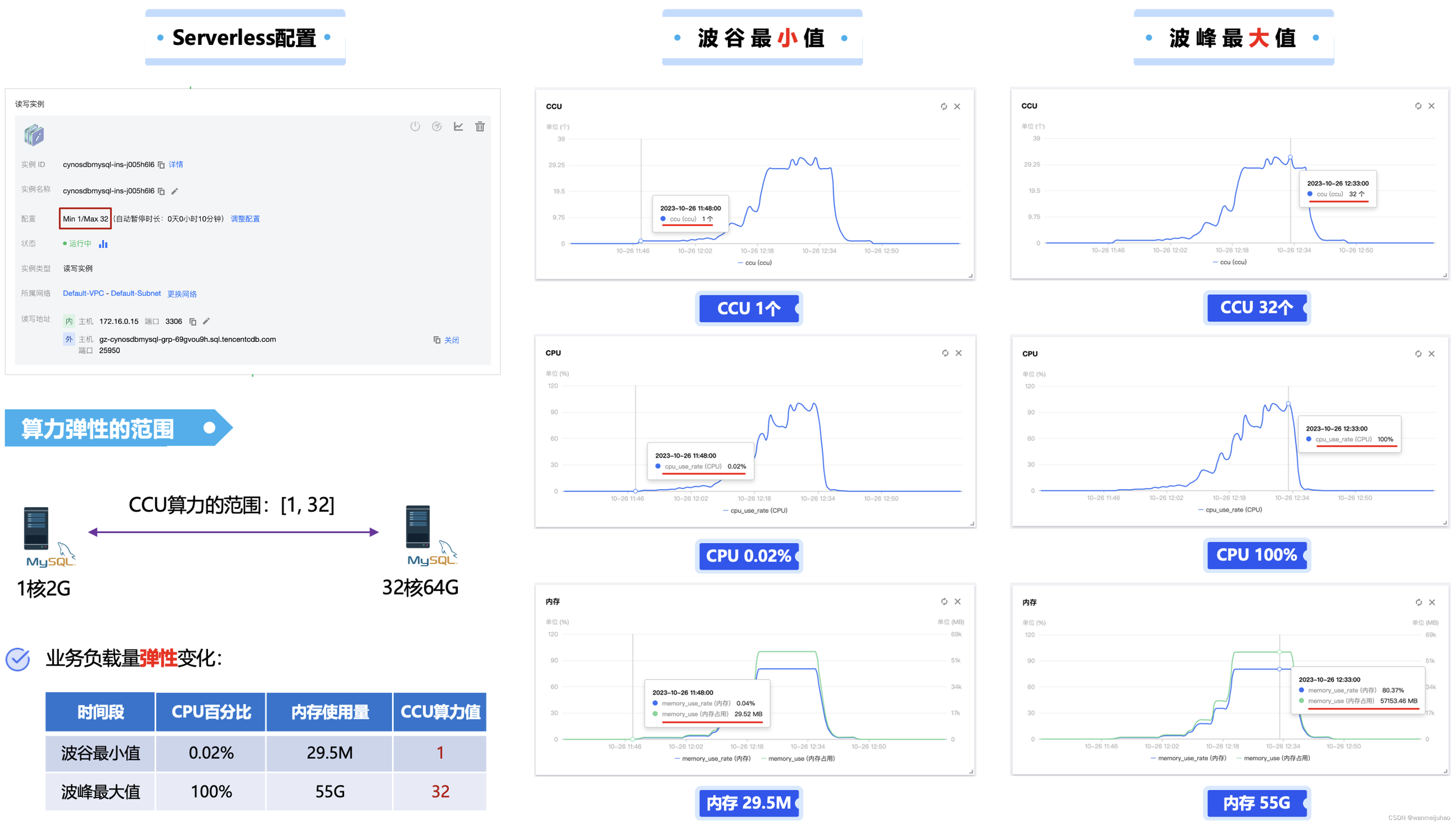Refresh the left CPU chart
Image resolution: width=1456 pixels, height=825 pixels.
point(945,353)
